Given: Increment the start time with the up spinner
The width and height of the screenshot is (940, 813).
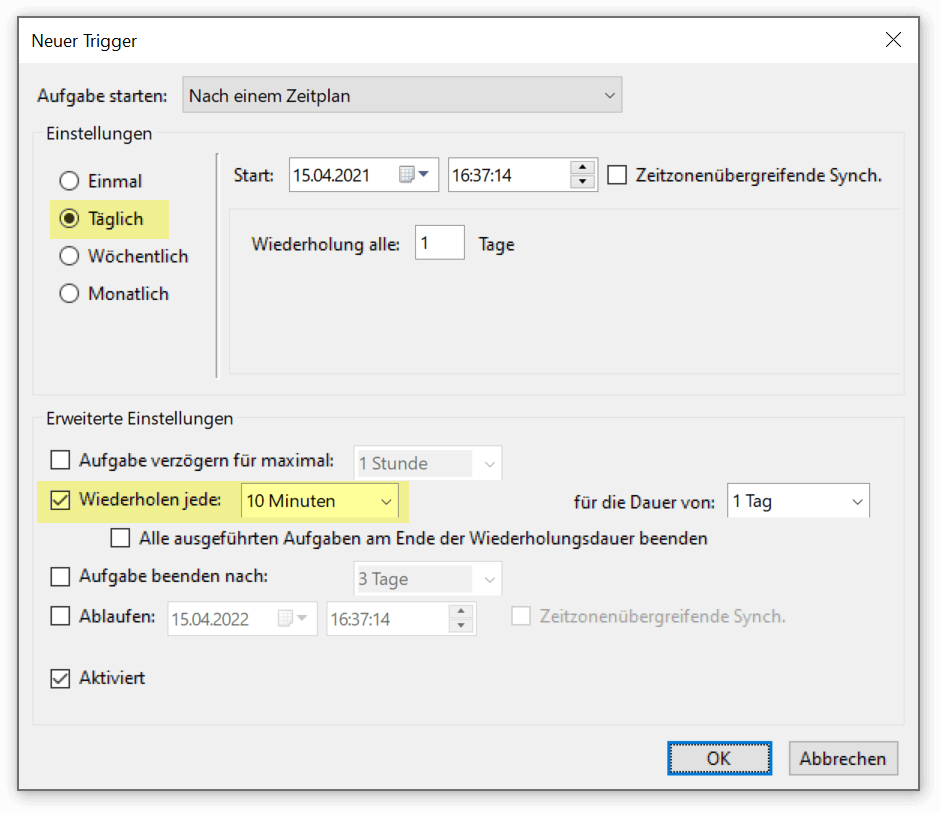Looking at the screenshot, I should click(581, 169).
